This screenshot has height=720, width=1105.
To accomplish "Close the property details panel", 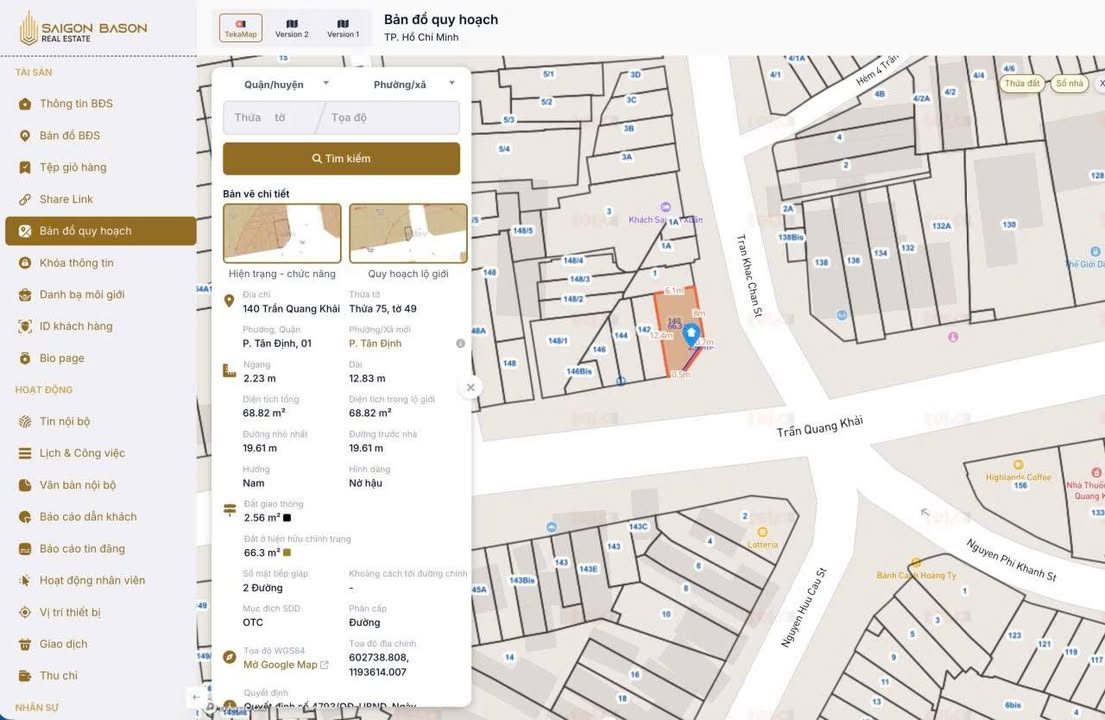I will [470, 388].
